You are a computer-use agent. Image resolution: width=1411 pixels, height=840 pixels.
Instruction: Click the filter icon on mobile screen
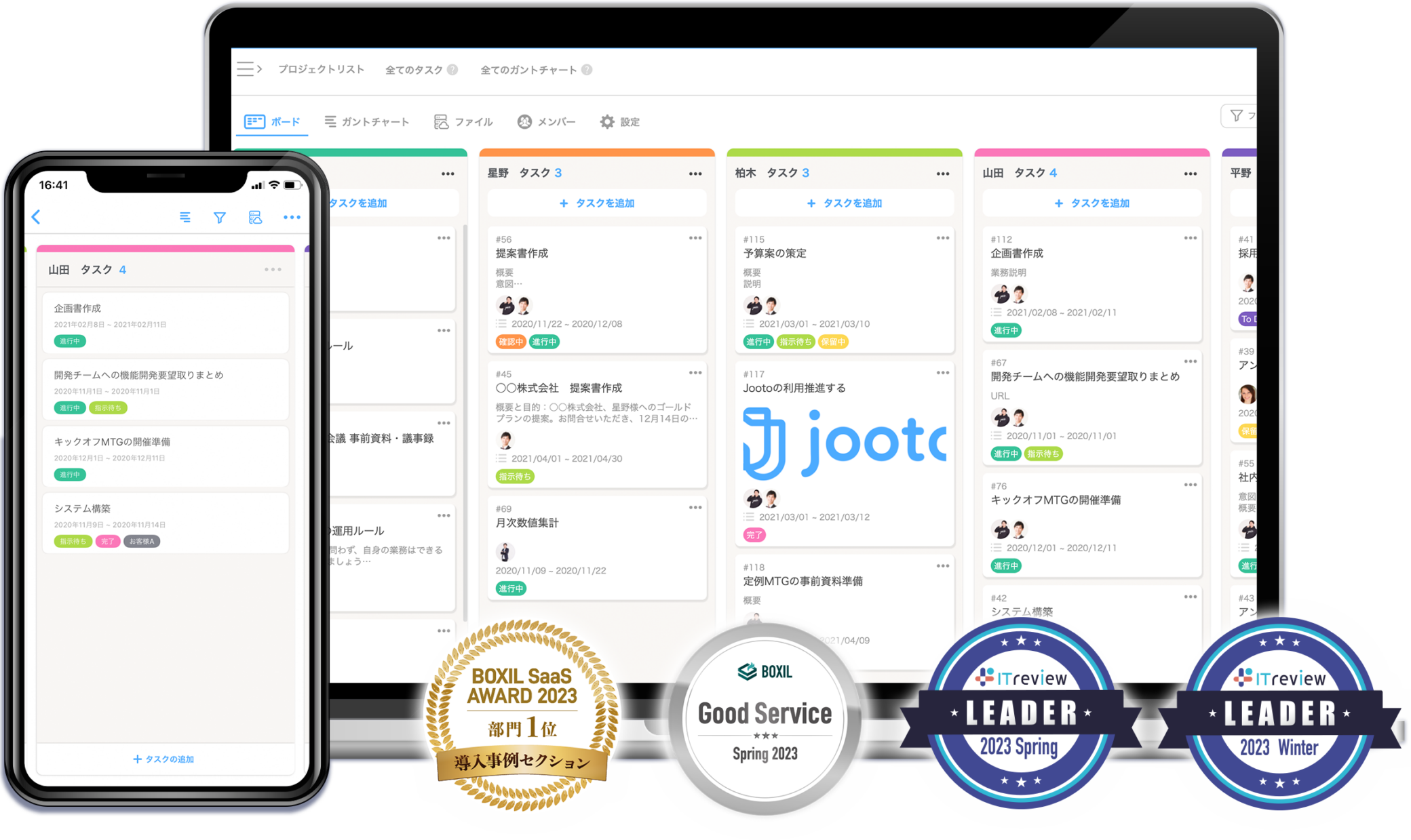(220, 219)
